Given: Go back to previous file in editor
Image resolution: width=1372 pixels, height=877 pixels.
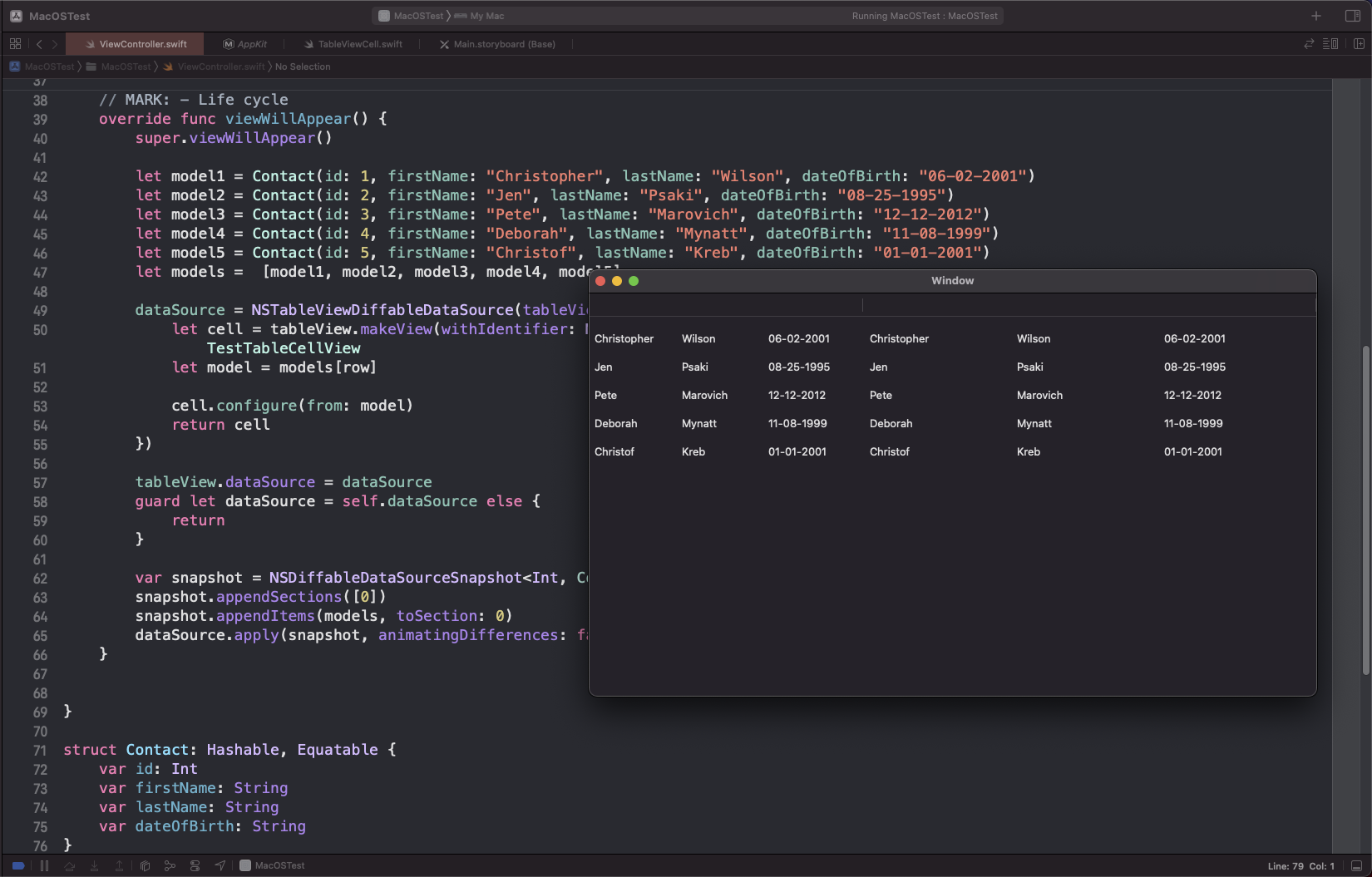Looking at the screenshot, I should (39, 44).
